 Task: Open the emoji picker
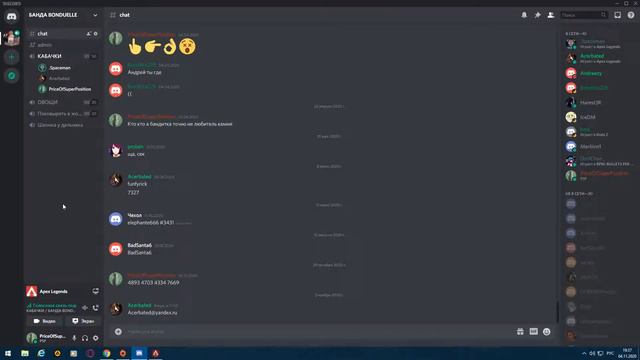click(x=547, y=332)
